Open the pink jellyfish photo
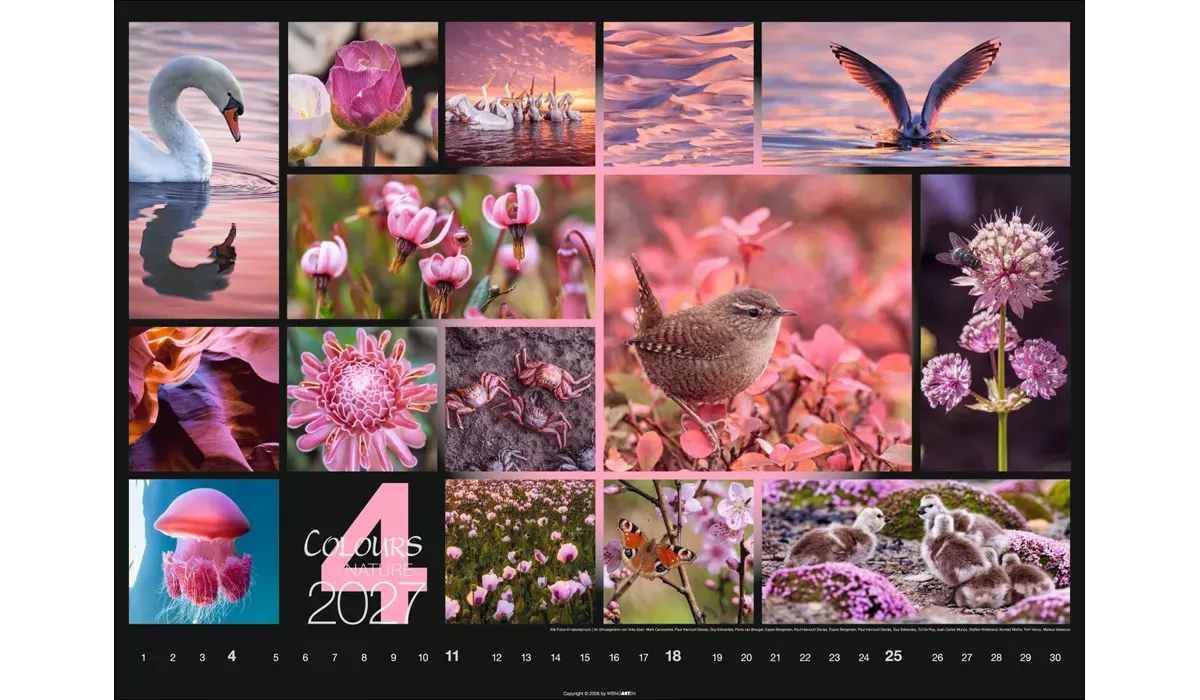Screen dimensions: 1200x700 [204, 552]
